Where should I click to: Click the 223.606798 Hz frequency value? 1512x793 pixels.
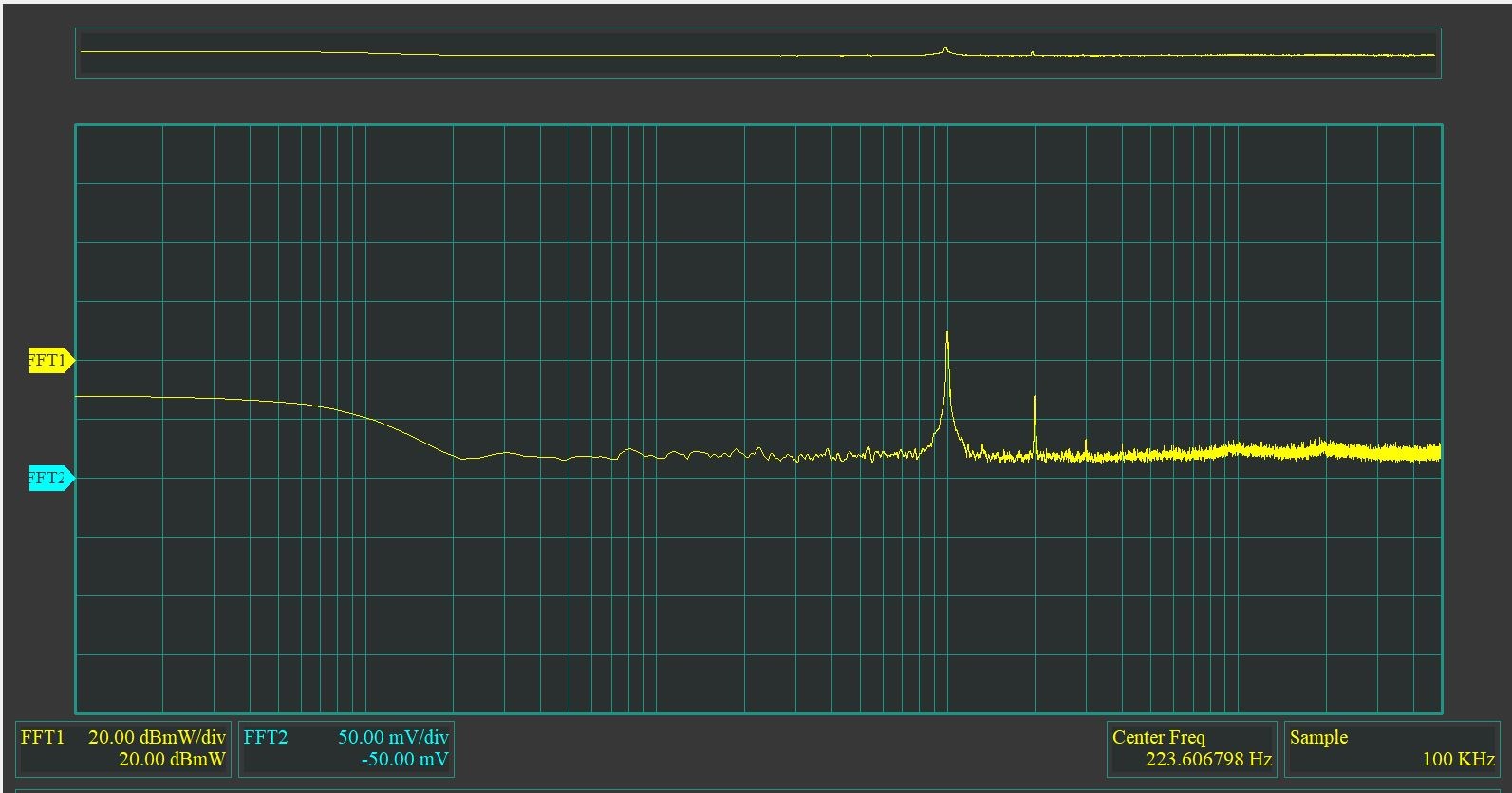[1208, 759]
